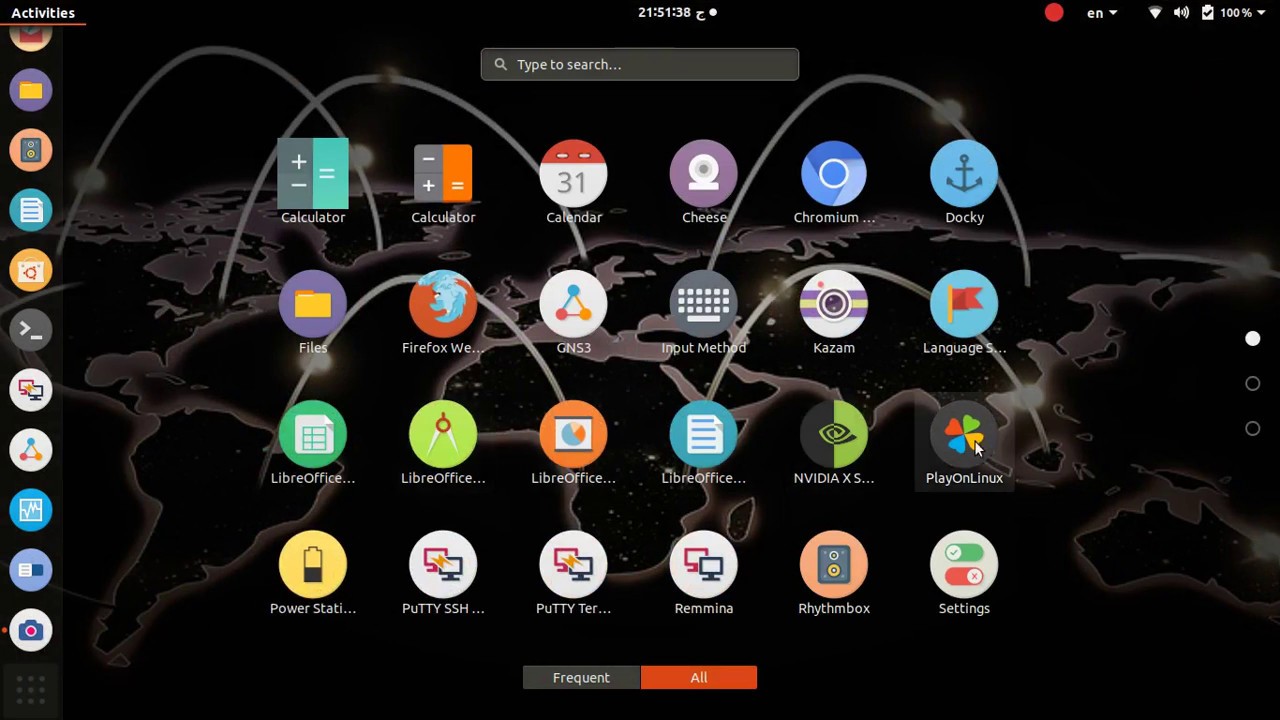
Task: Open the blue window icon in dock
Action: pyautogui.click(x=31, y=571)
